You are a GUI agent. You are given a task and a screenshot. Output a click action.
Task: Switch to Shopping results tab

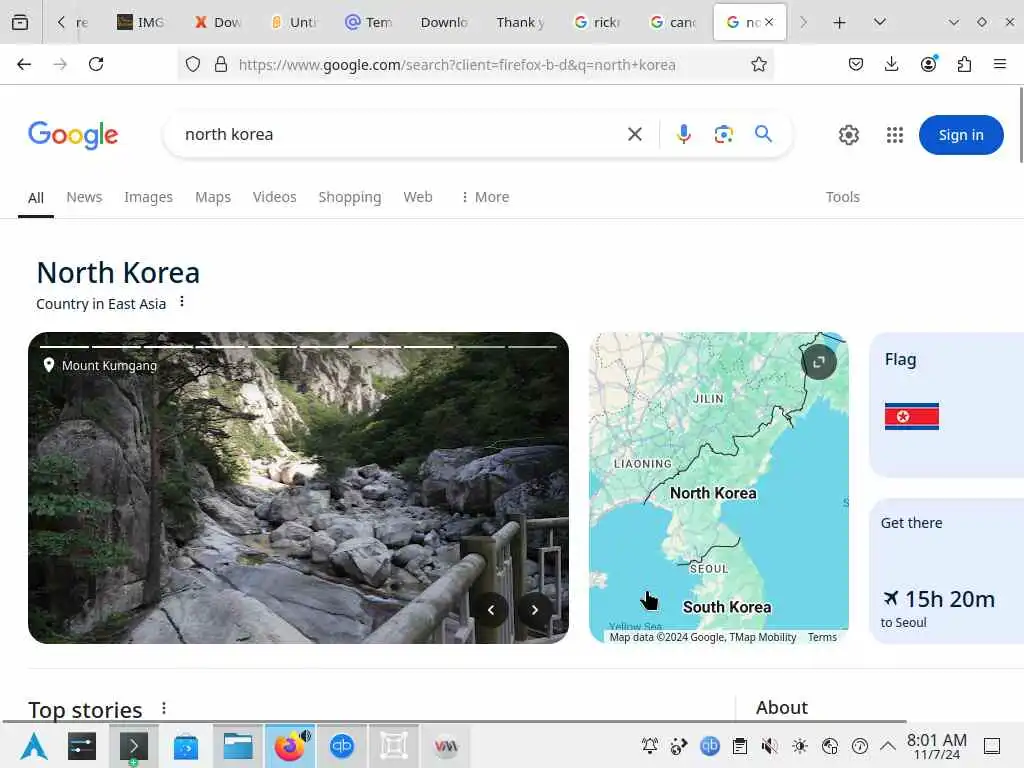tap(349, 197)
